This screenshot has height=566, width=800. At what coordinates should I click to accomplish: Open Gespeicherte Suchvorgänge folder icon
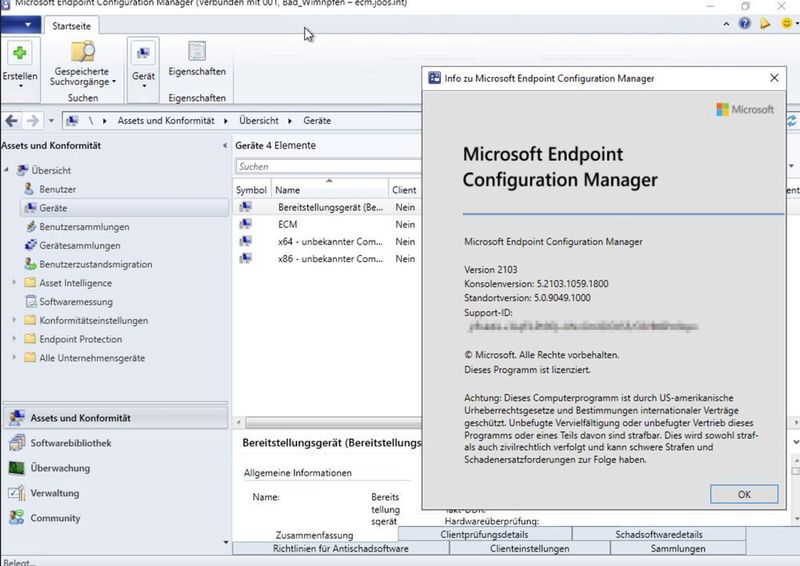tap(83, 52)
